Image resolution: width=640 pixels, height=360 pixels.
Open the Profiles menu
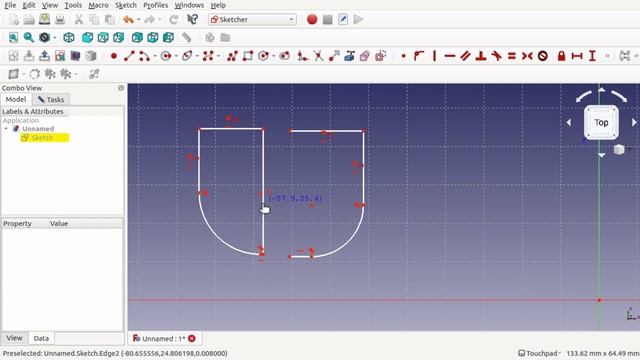coord(156,5)
